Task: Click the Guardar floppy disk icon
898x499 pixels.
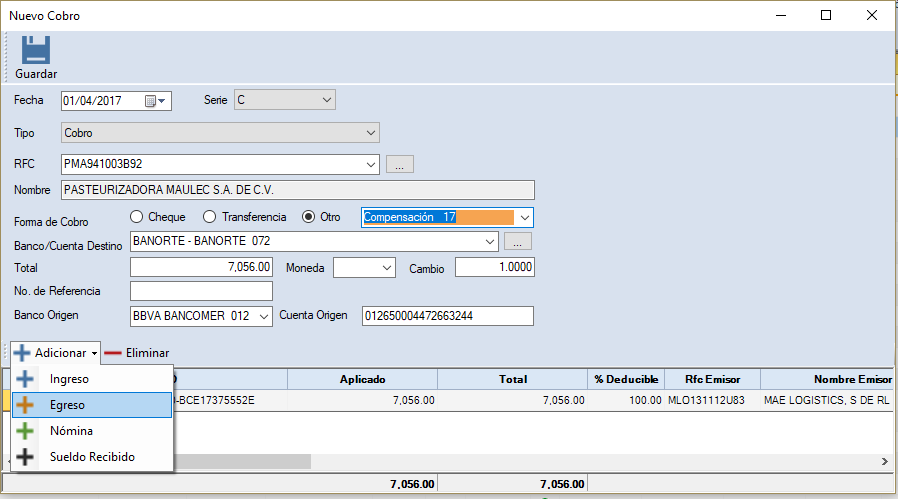Action: coord(36,50)
